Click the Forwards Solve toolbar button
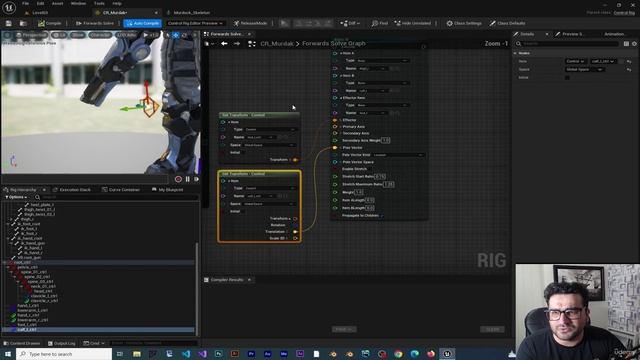 click(x=95, y=23)
